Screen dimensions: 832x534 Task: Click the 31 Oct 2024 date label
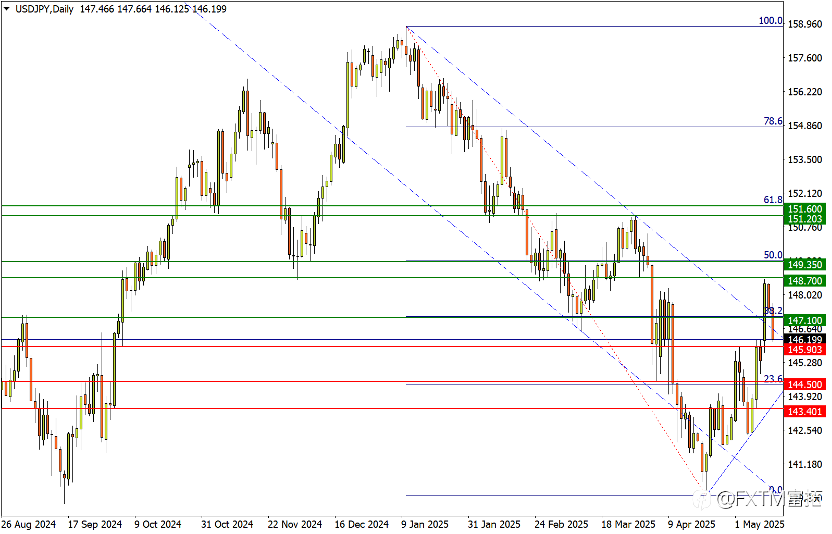tap(227, 524)
